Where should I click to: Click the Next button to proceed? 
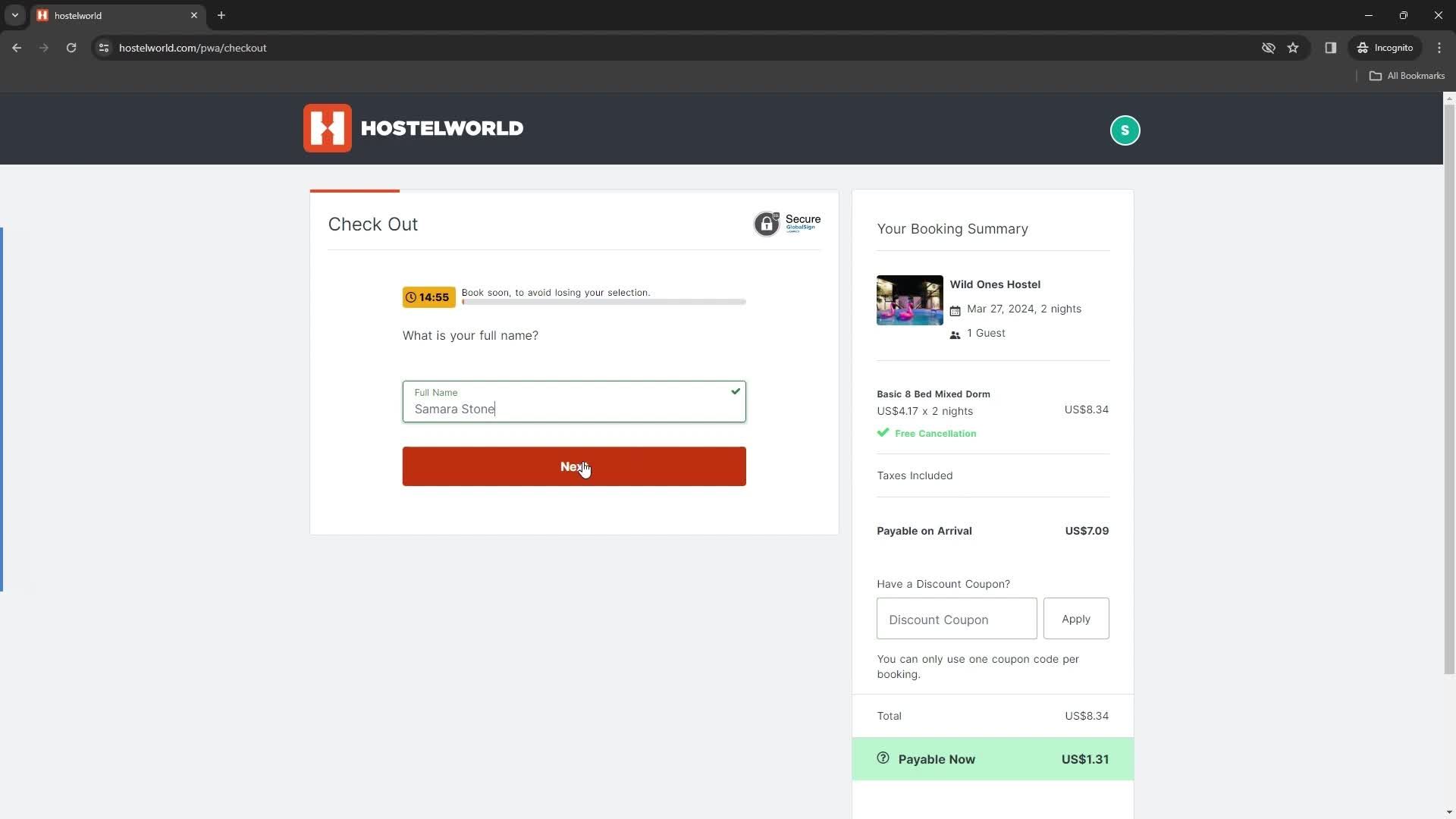pyautogui.click(x=574, y=467)
